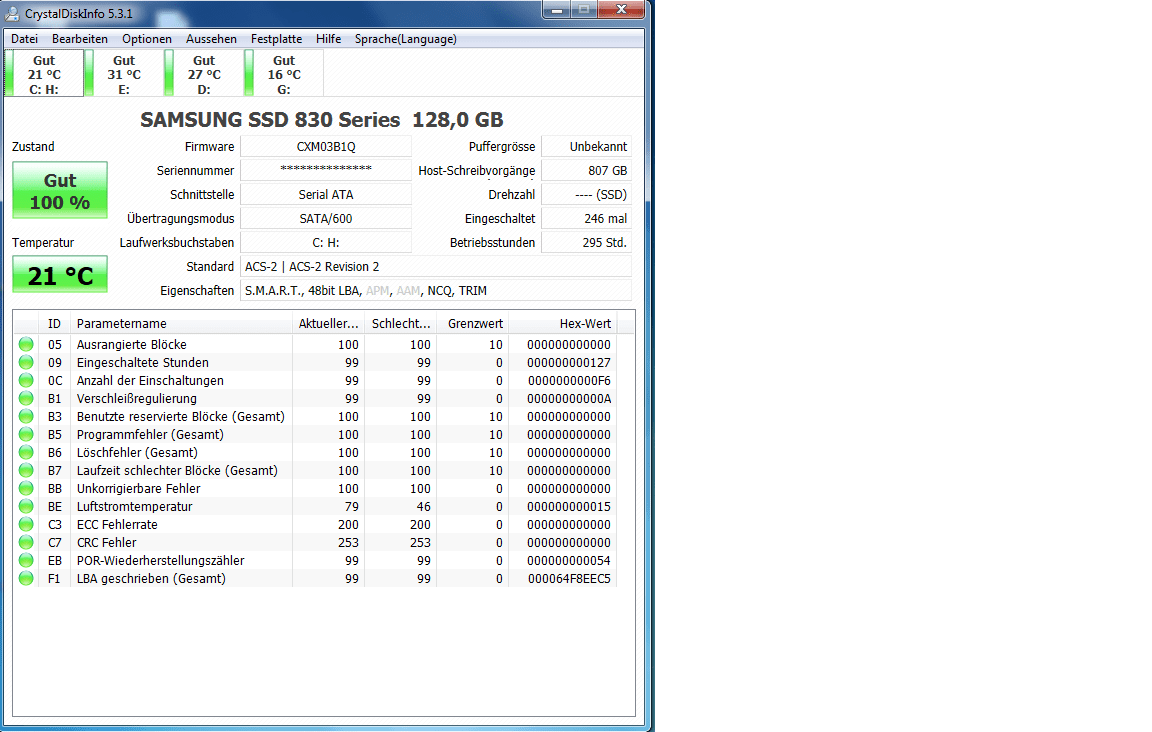Click status circle for Löschfehler (Gesamt)
The height and width of the screenshot is (732, 1152).
[x=26, y=452]
